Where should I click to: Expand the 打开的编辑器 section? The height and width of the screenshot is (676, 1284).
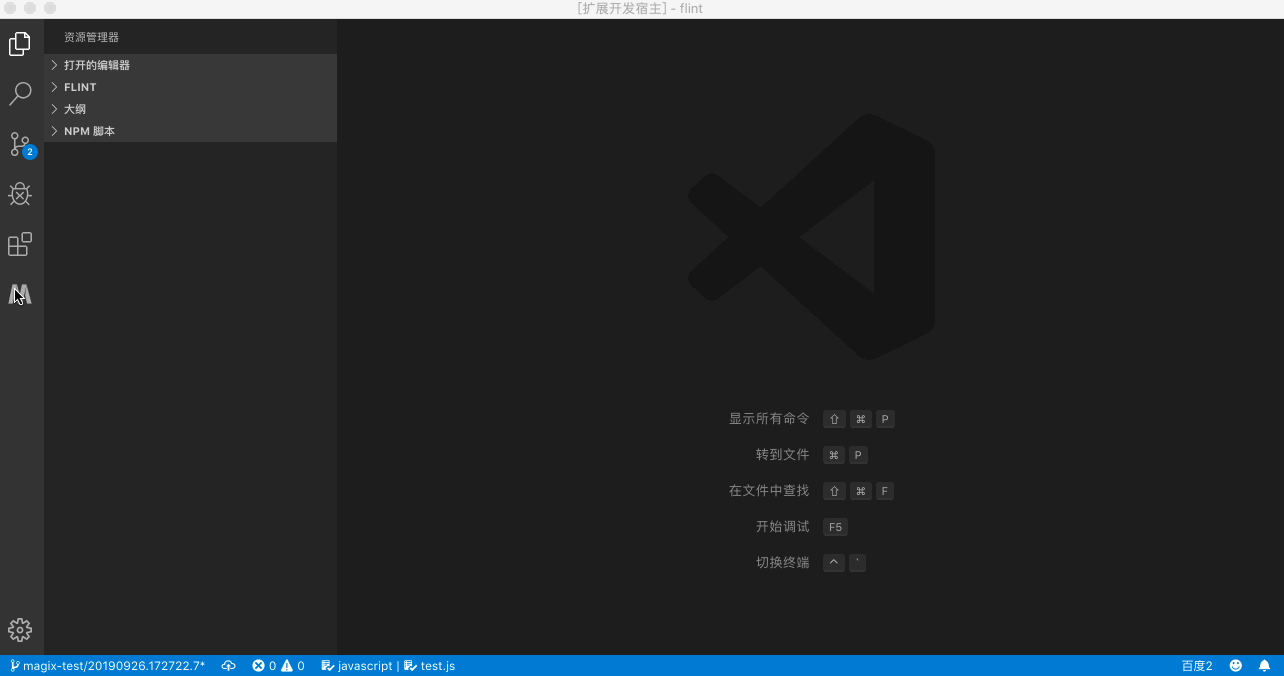point(190,65)
